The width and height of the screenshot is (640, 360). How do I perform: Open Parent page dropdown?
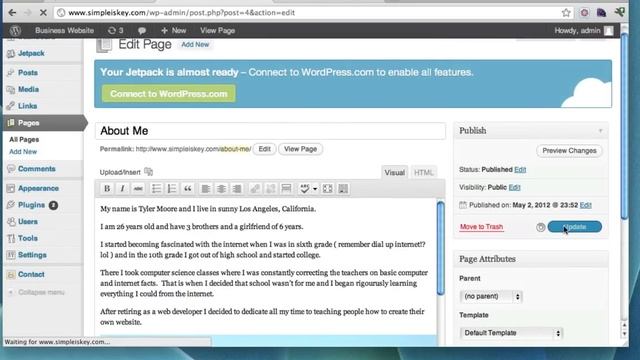[x=491, y=296]
